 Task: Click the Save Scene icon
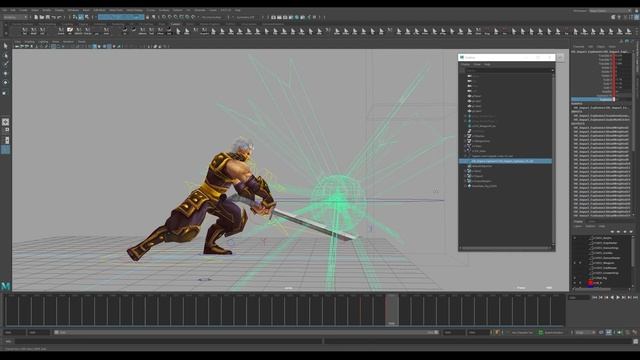click(x=47, y=17)
